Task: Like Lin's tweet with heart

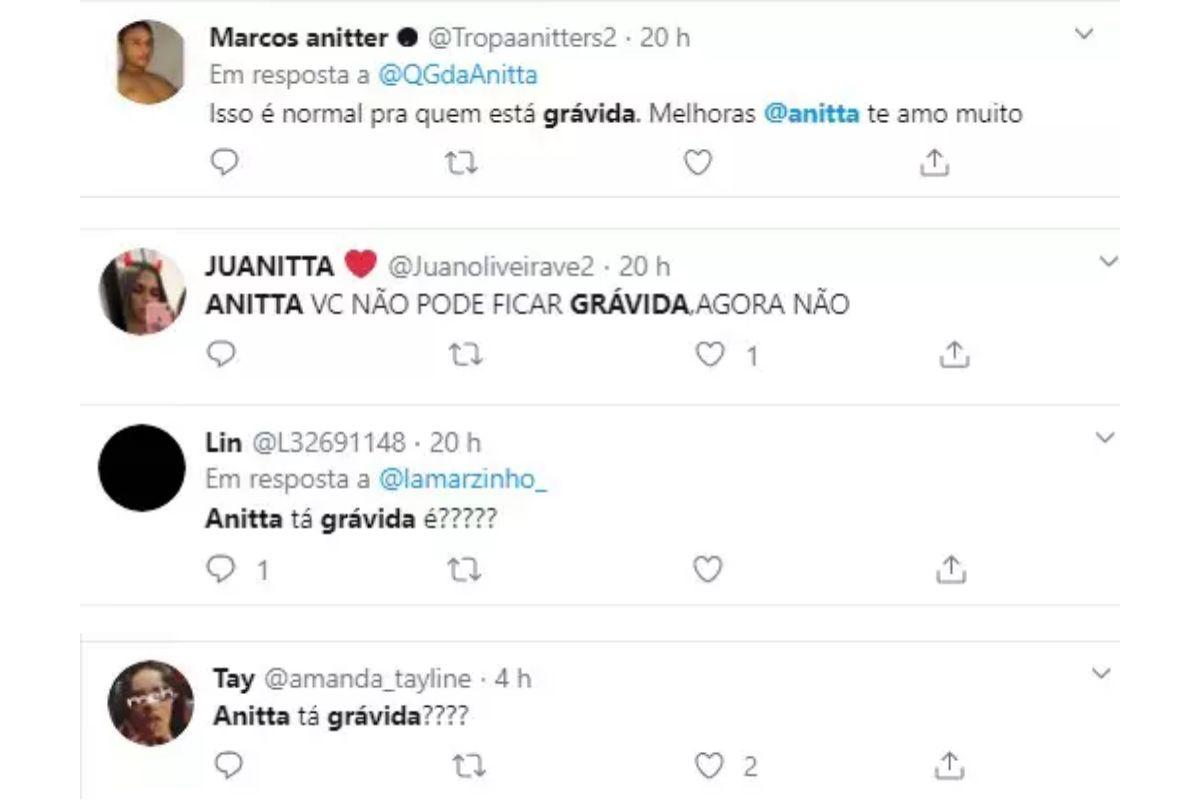Action: [x=708, y=569]
